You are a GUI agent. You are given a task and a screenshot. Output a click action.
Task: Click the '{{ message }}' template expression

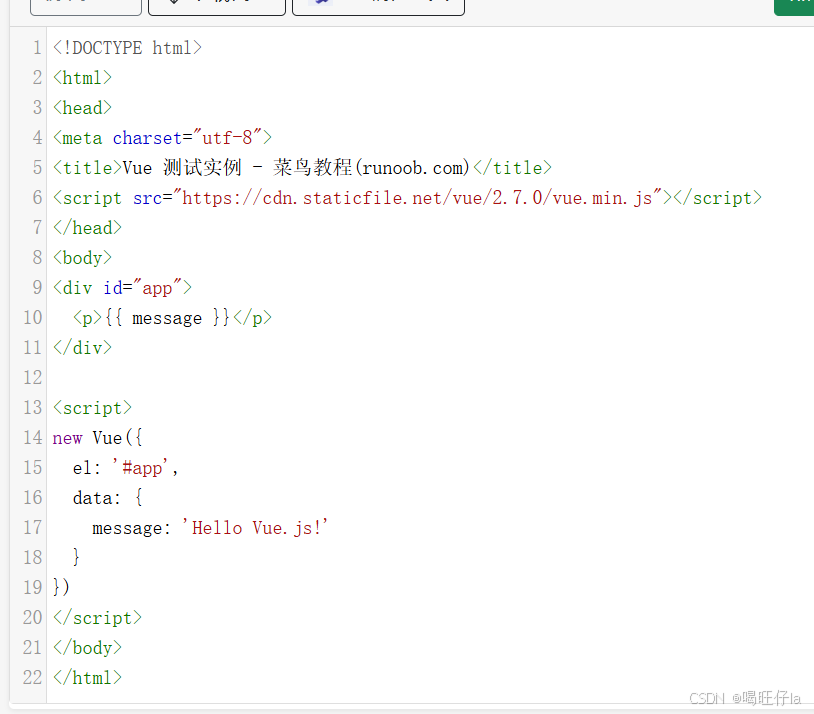pos(167,318)
